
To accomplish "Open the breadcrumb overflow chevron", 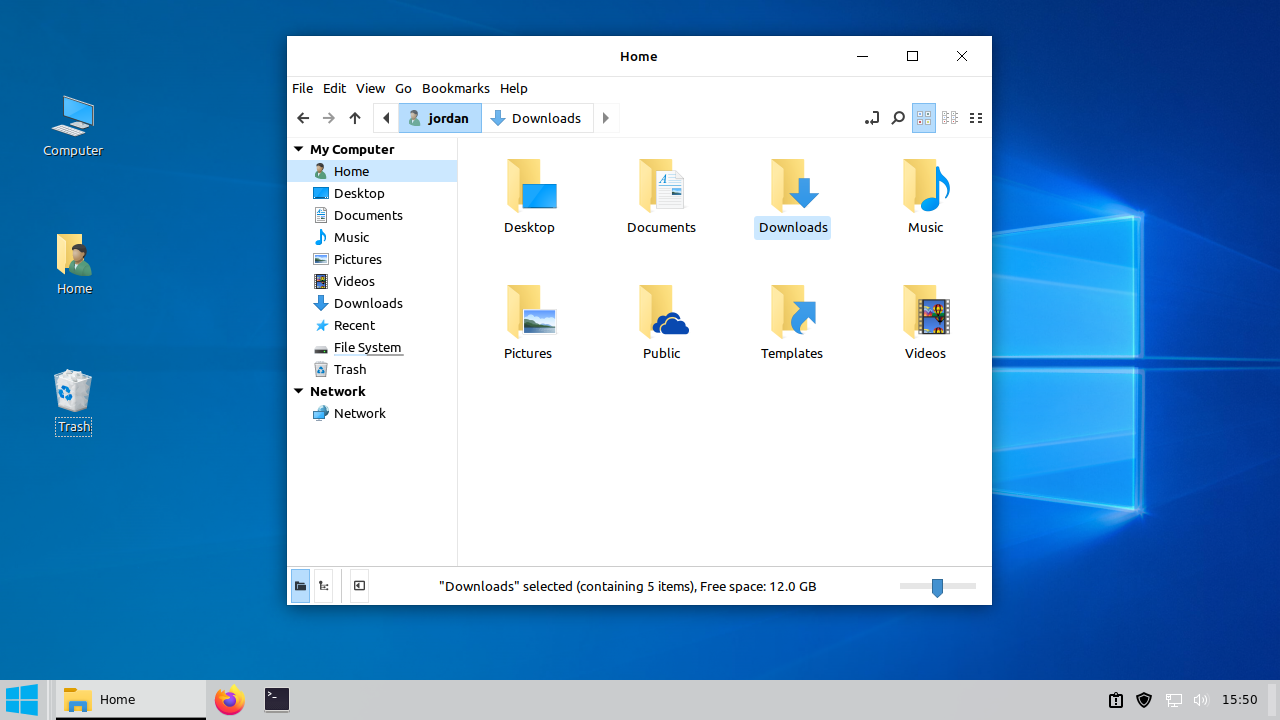I will coord(605,117).
